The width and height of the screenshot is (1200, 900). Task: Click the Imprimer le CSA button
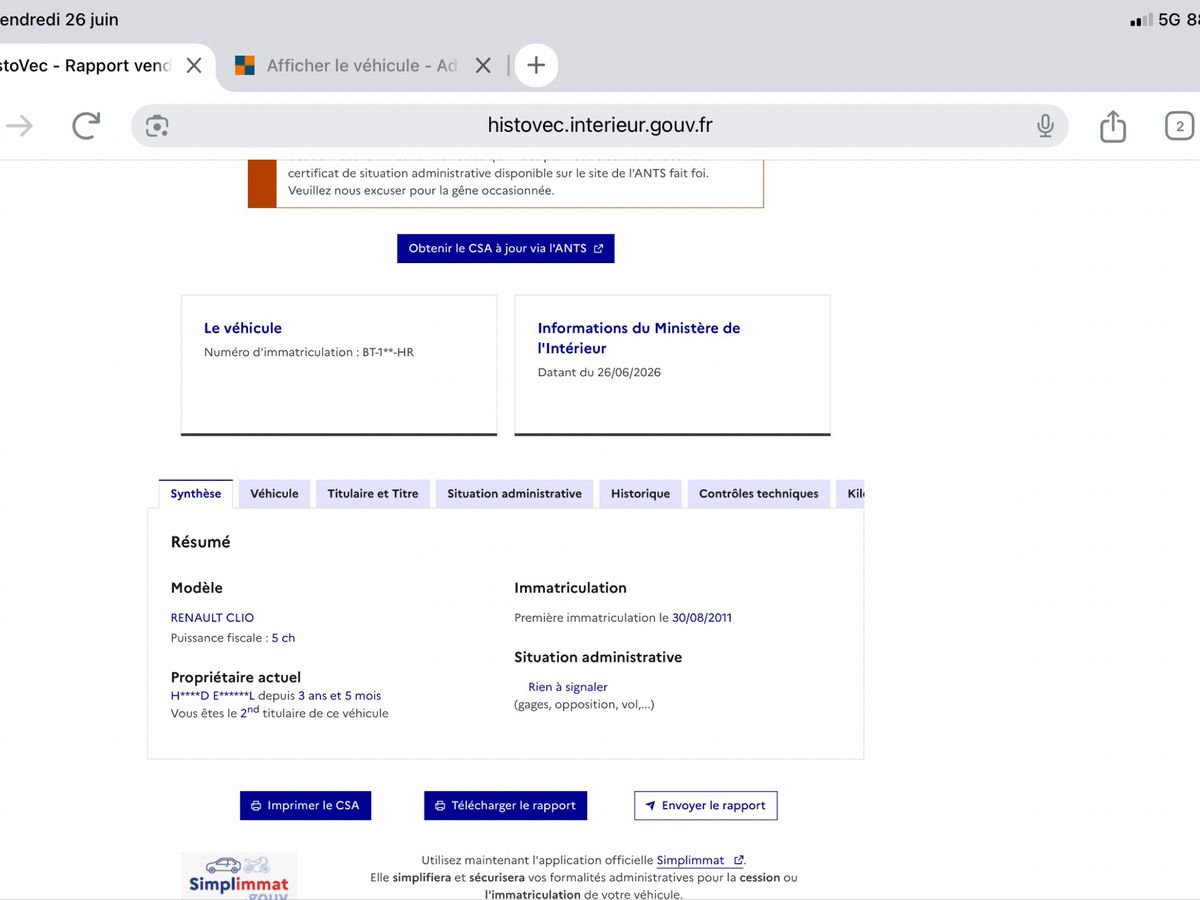tap(305, 805)
